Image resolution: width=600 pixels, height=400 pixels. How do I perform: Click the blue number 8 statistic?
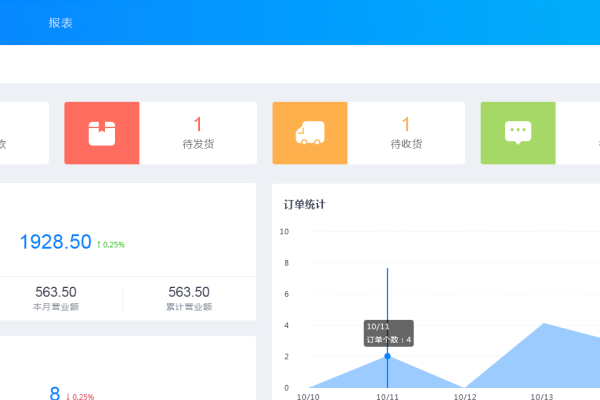[55, 393]
